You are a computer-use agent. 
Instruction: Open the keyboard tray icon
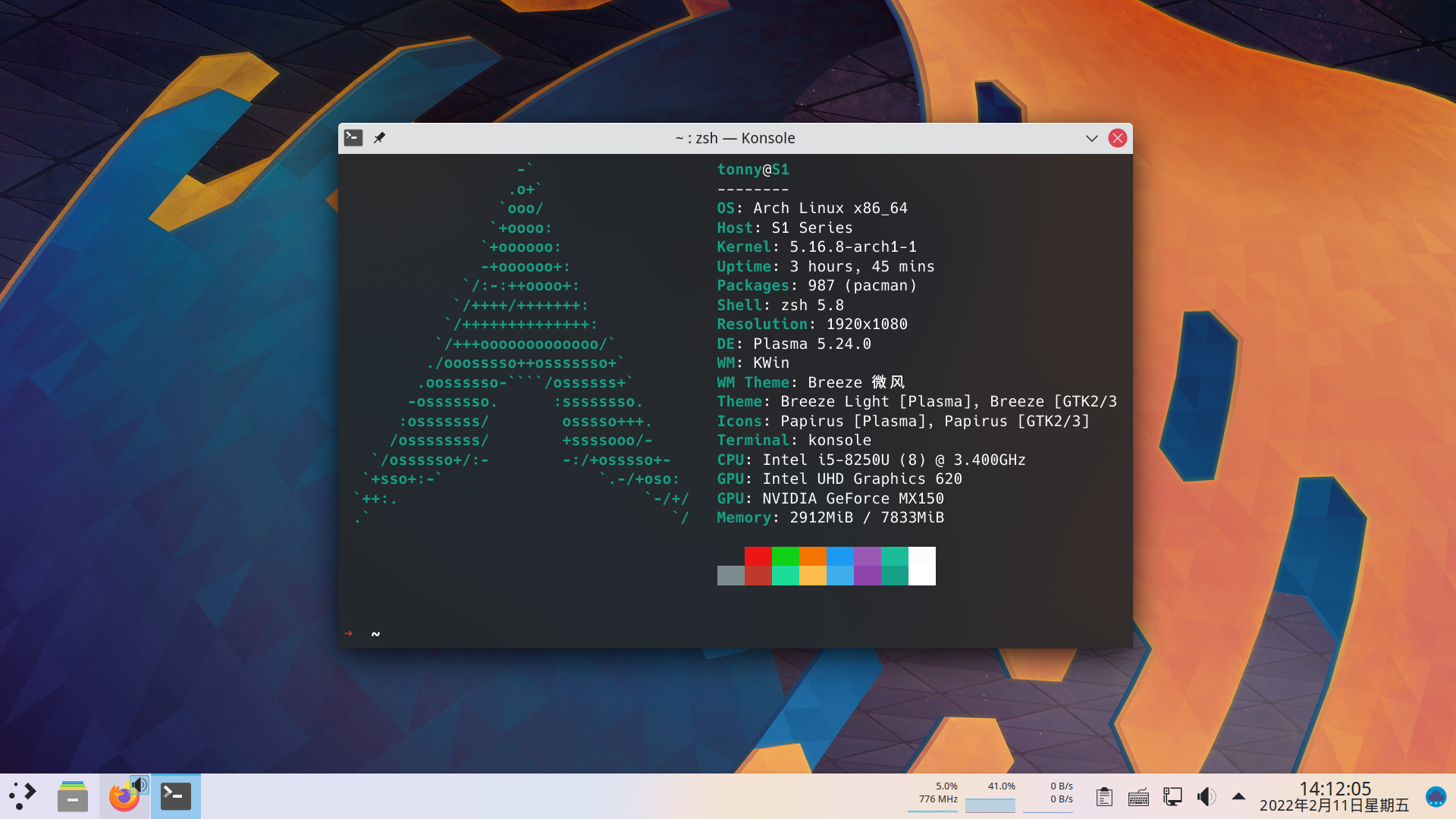1138,797
